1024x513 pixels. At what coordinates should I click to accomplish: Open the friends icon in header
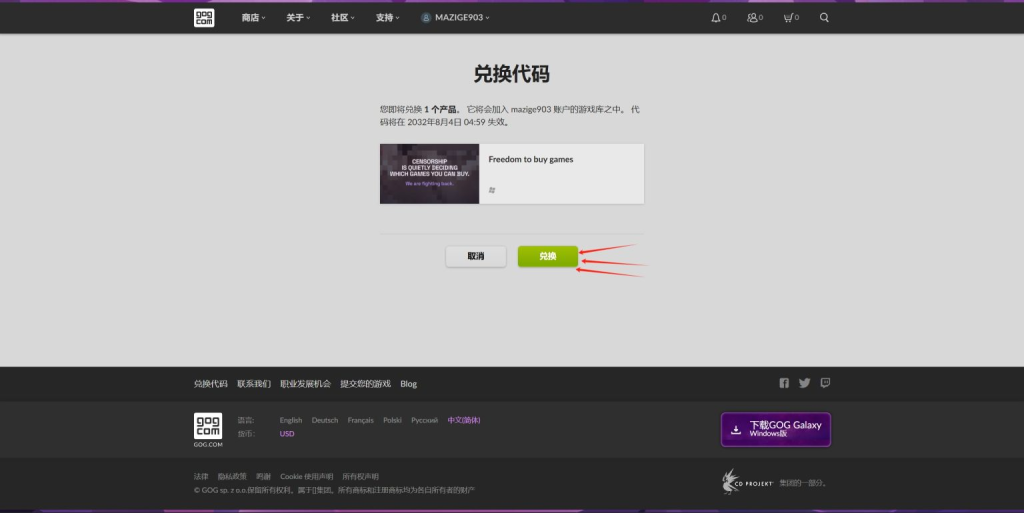coord(753,18)
